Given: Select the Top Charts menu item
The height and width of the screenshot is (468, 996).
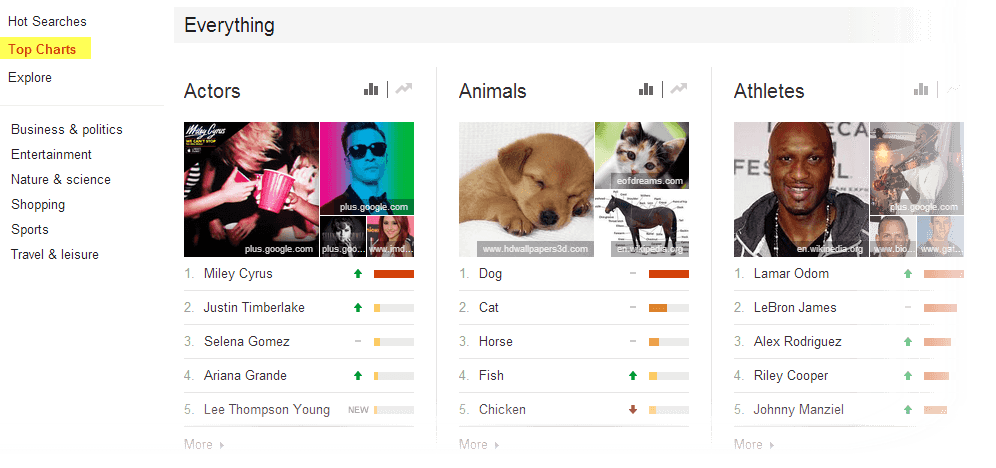Looking at the screenshot, I should click(x=42, y=50).
